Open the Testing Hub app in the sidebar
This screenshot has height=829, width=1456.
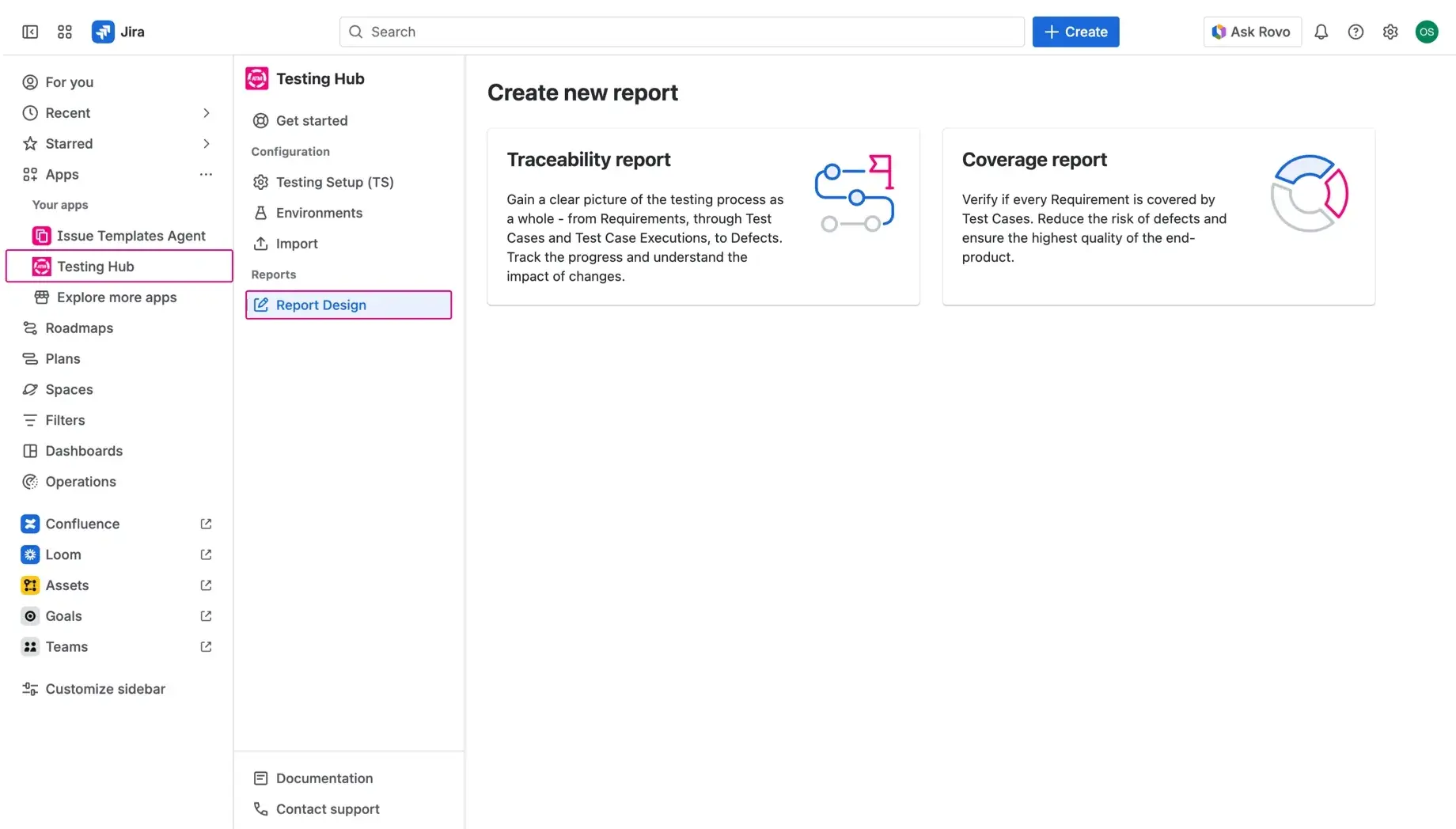(96, 266)
